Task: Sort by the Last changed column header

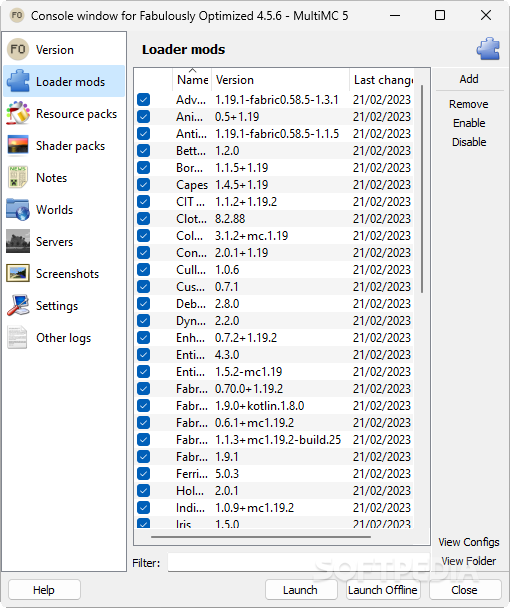Action: click(x=382, y=80)
